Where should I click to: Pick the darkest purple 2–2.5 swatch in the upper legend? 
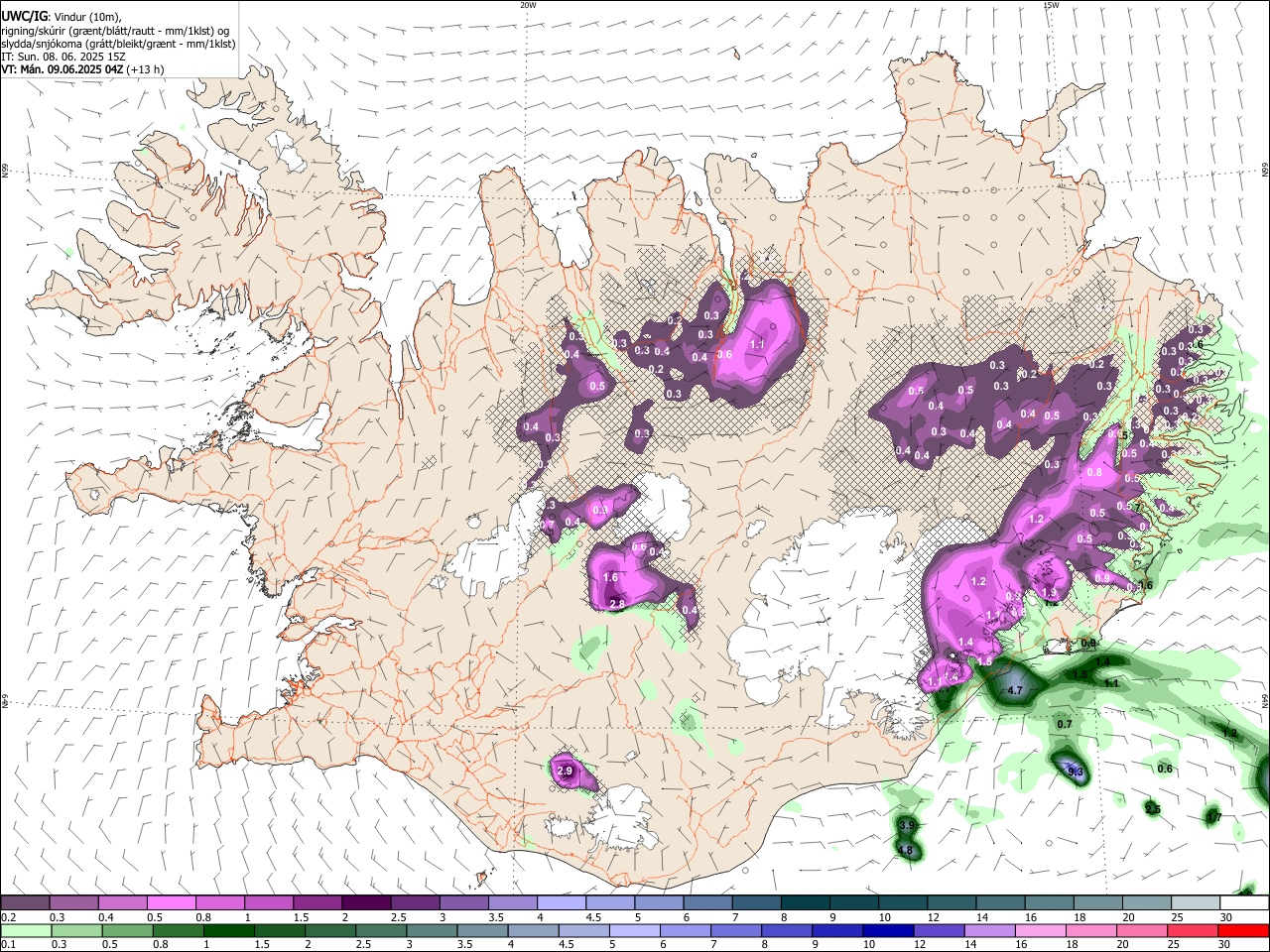point(365,902)
